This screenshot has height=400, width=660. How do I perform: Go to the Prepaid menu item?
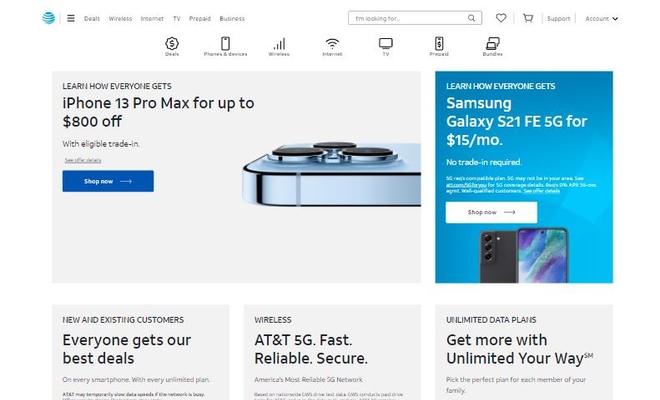[x=200, y=19]
